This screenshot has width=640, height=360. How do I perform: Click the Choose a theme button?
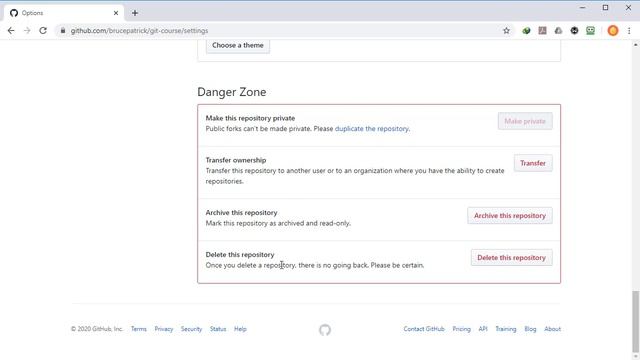pos(238,45)
